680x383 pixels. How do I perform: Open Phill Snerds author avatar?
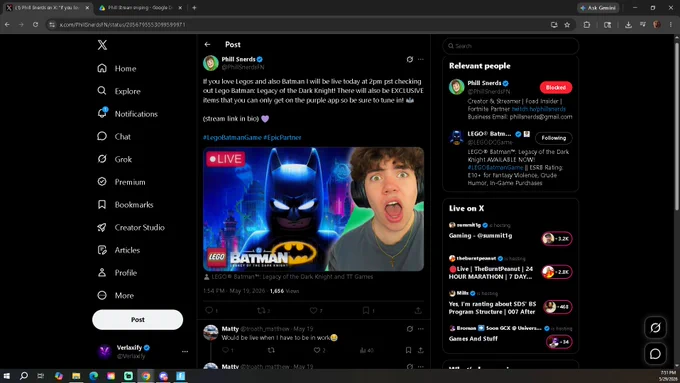click(x=211, y=63)
